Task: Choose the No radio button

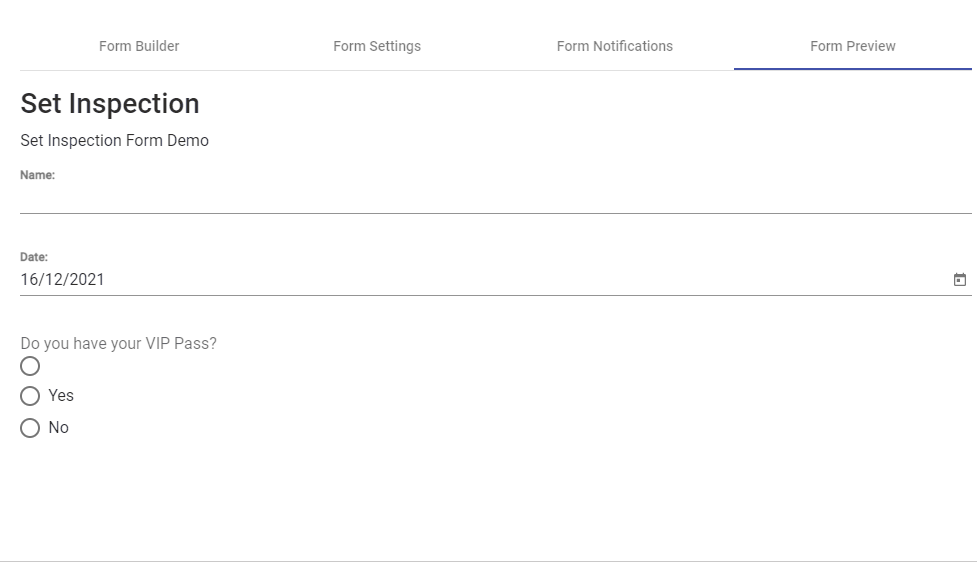Action: click(x=30, y=428)
